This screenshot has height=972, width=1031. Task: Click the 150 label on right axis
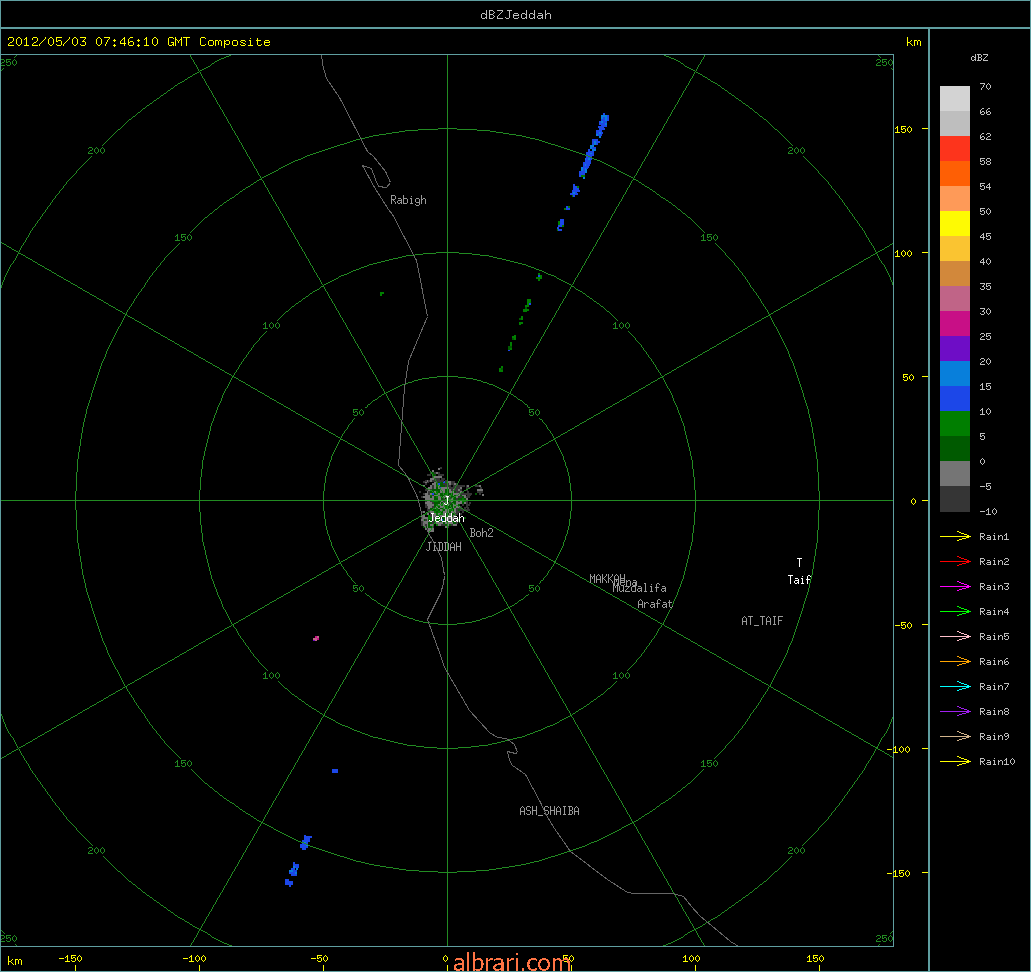tap(903, 129)
